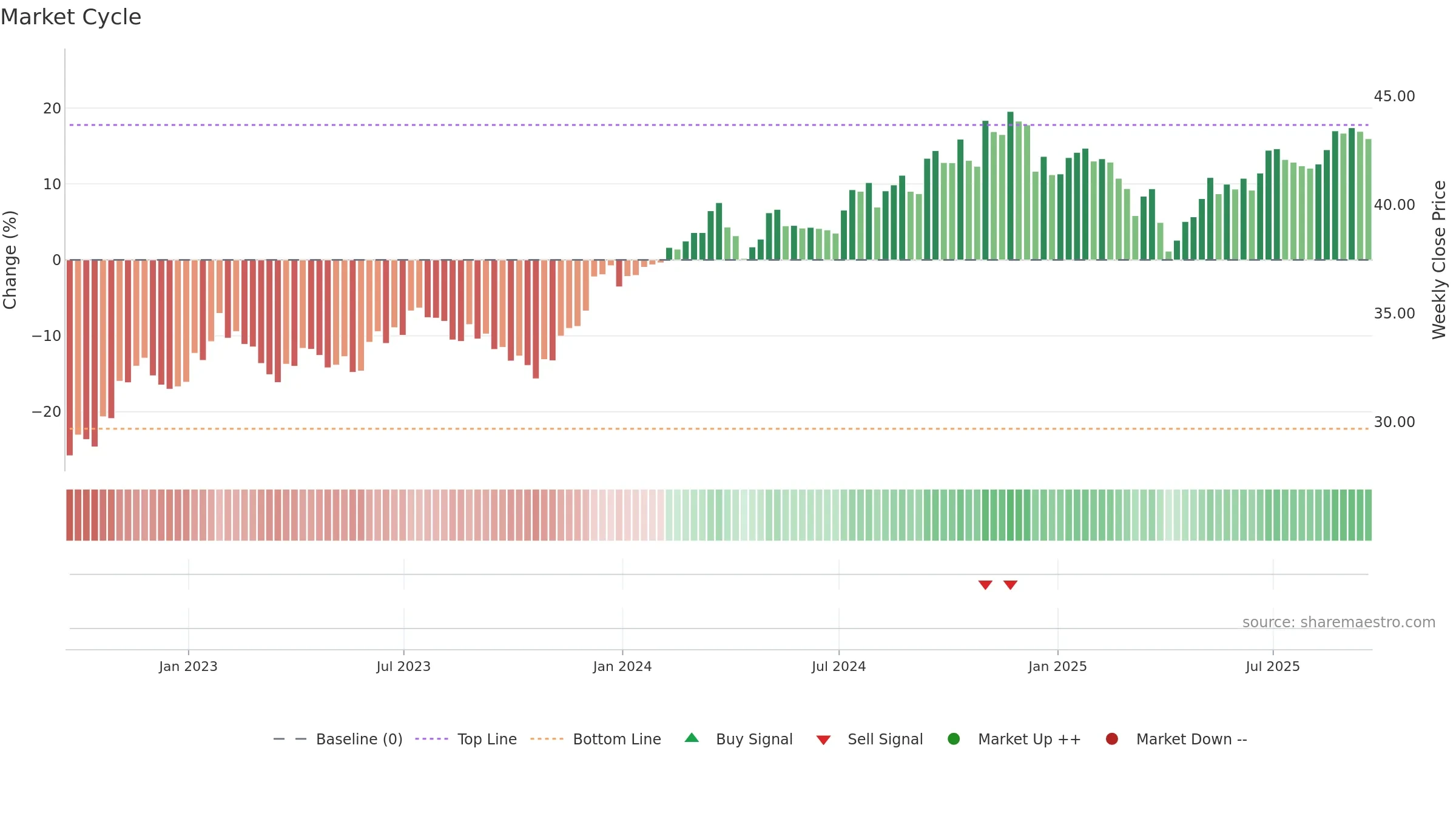This screenshot has height=819, width=1456.
Task: Click the 20 tick on Change axis
Action: (52, 109)
